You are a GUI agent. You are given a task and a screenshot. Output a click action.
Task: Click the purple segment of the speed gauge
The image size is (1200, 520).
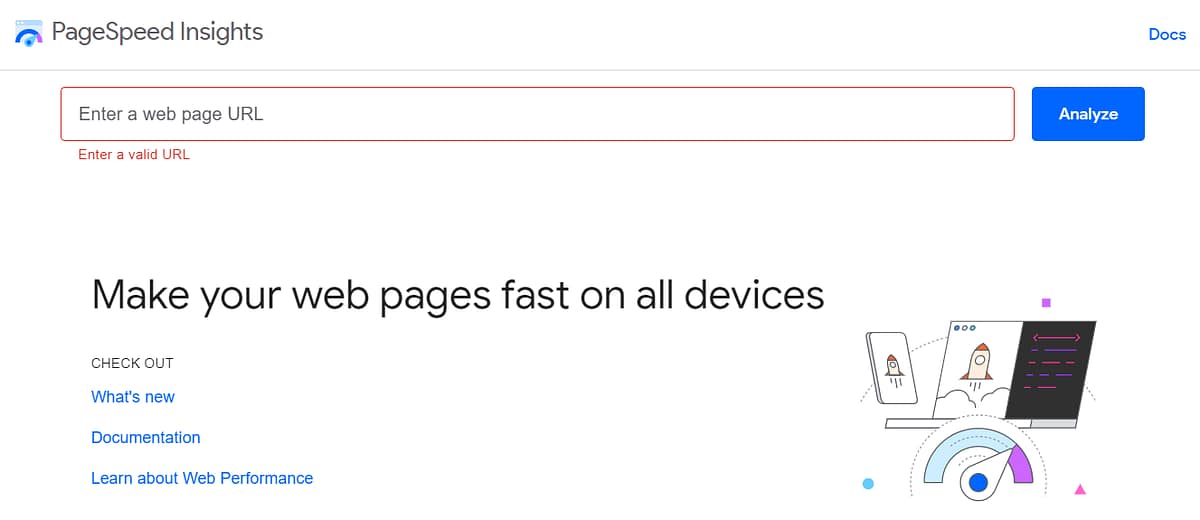tap(1019, 463)
